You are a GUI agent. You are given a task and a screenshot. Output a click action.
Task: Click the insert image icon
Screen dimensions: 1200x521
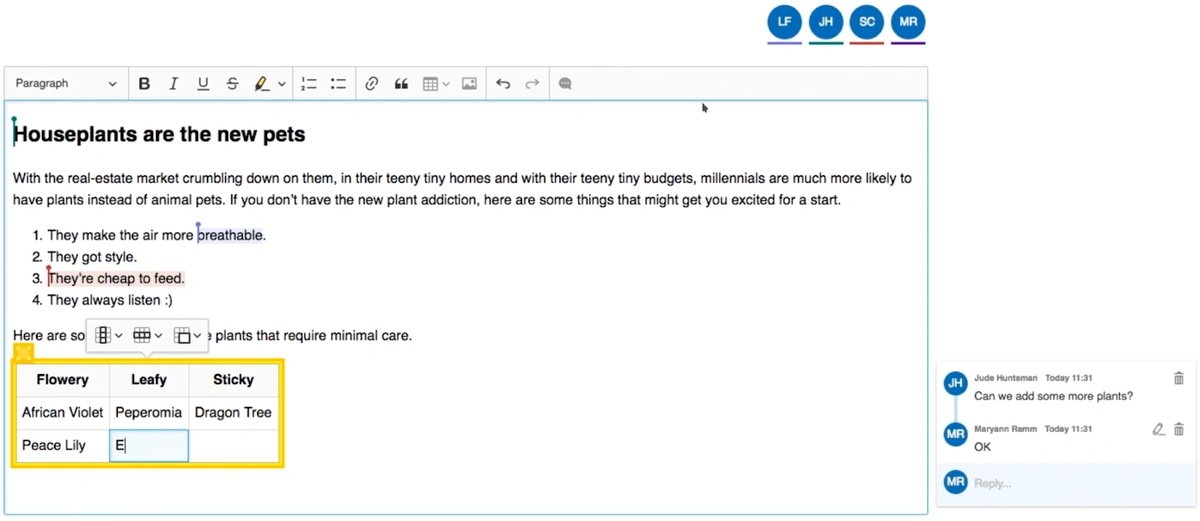coord(469,84)
